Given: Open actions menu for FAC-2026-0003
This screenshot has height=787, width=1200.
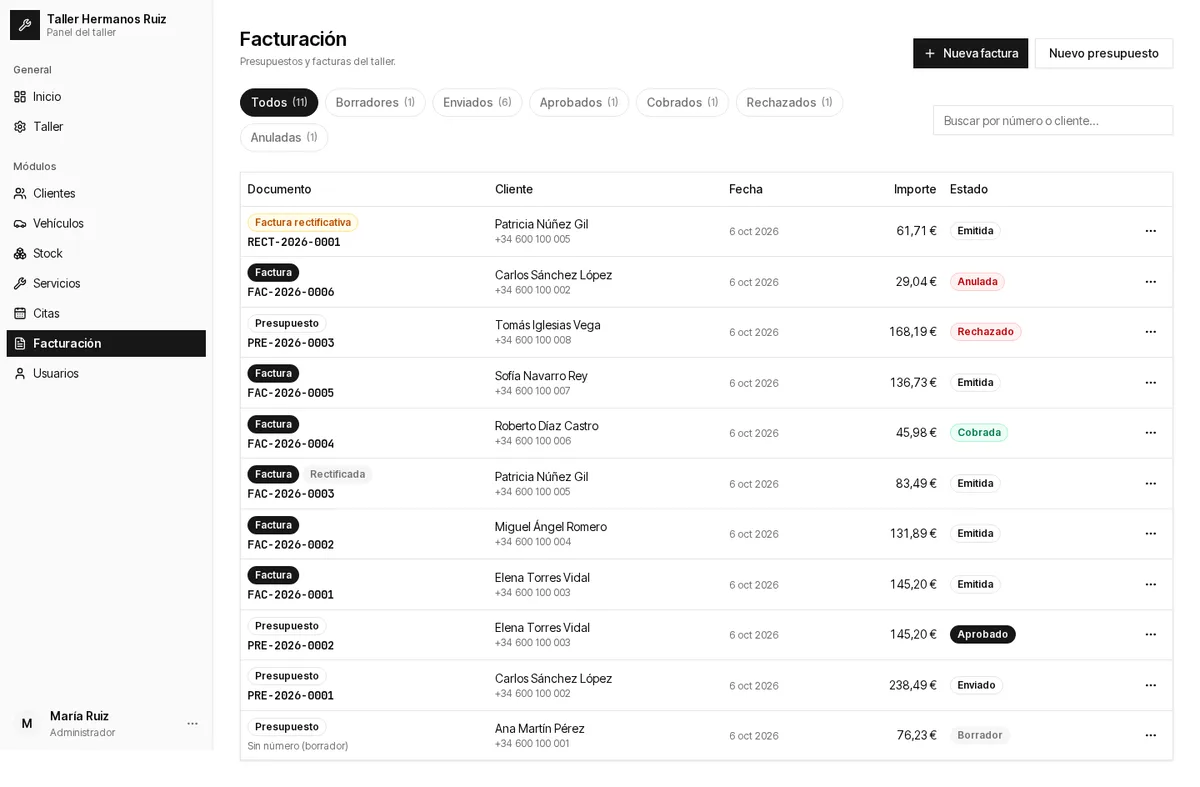Looking at the screenshot, I should point(1150,484).
